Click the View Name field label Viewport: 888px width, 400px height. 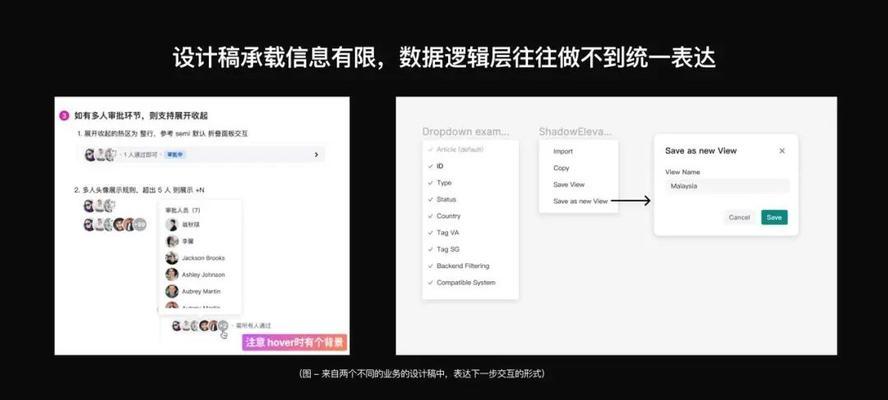coord(682,172)
